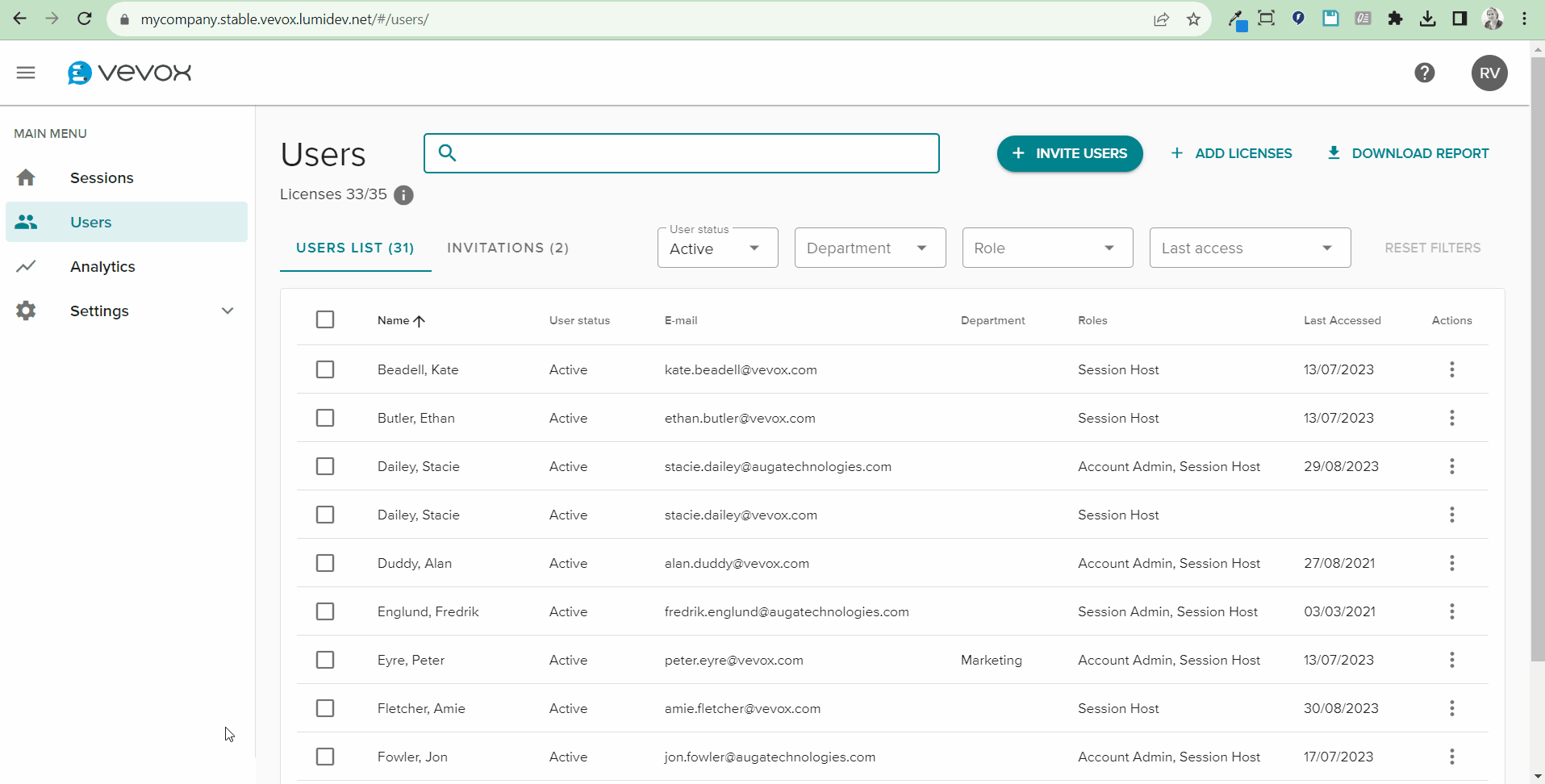Sort by E-mail column header

(x=681, y=320)
